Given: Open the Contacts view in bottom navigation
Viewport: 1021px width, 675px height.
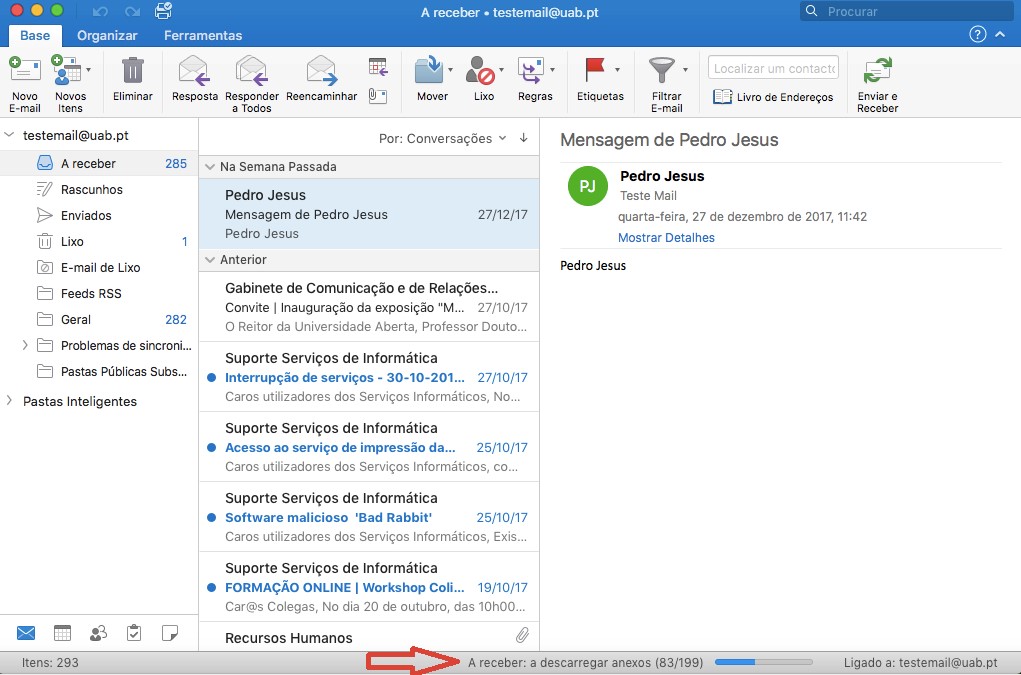Looking at the screenshot, I should click(98, 633).
